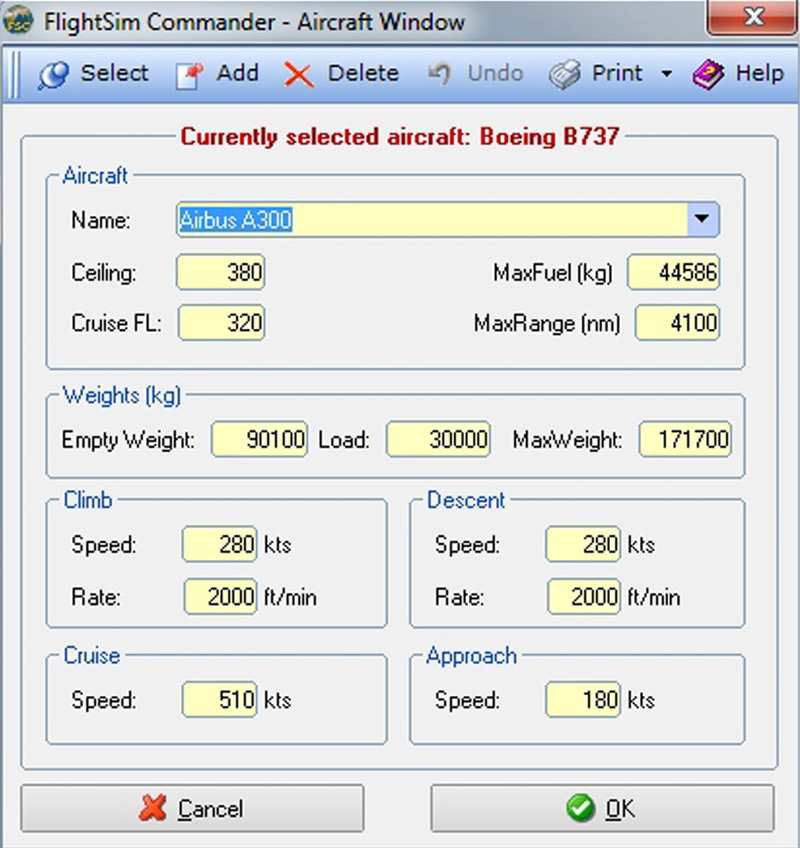The image size is (800, 848).
Task: Click the 'Aircraft' group label
Action: coord(95,176)
